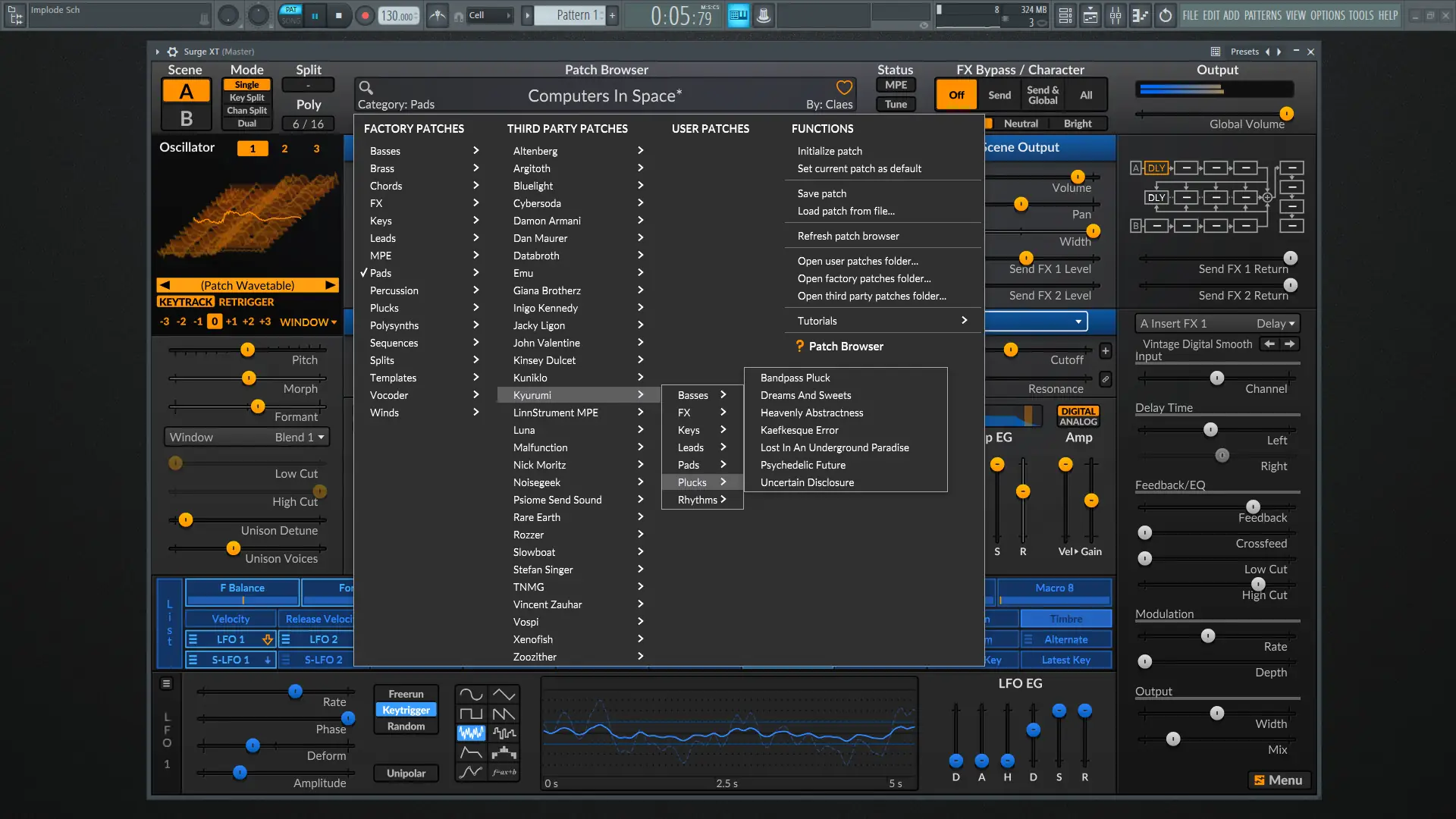Click Save patch in Functions
This screenshot has height=819, width=1456.
[x=821, y=193]
